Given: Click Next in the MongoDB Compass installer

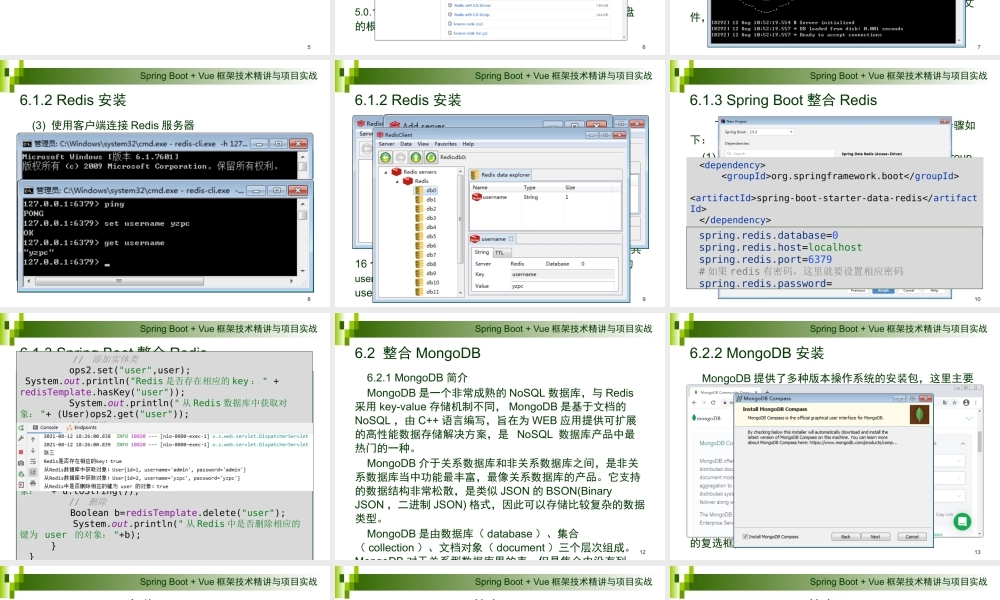Looking at the screenshot, I should coord(876,536).
